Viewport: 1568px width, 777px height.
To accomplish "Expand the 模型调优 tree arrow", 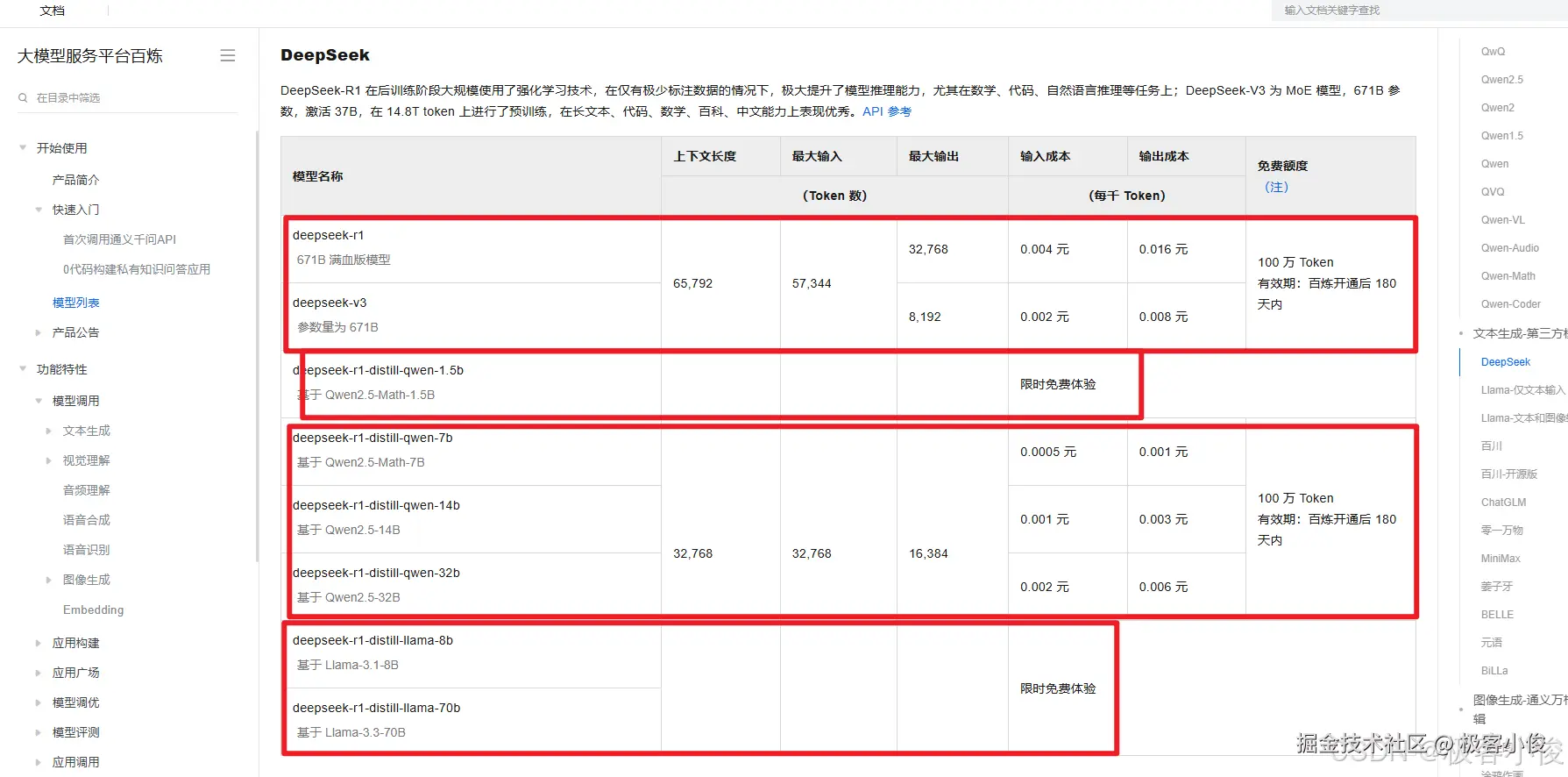I will [39, 702].
